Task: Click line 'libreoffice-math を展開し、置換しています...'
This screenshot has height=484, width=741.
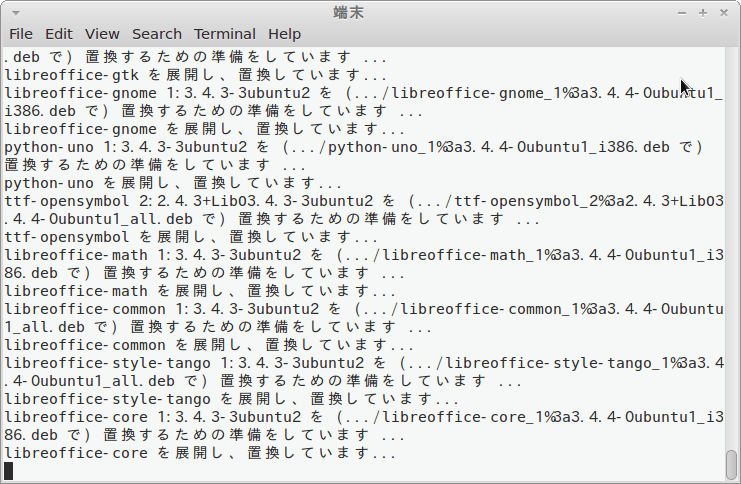Action: coord(200,291)
